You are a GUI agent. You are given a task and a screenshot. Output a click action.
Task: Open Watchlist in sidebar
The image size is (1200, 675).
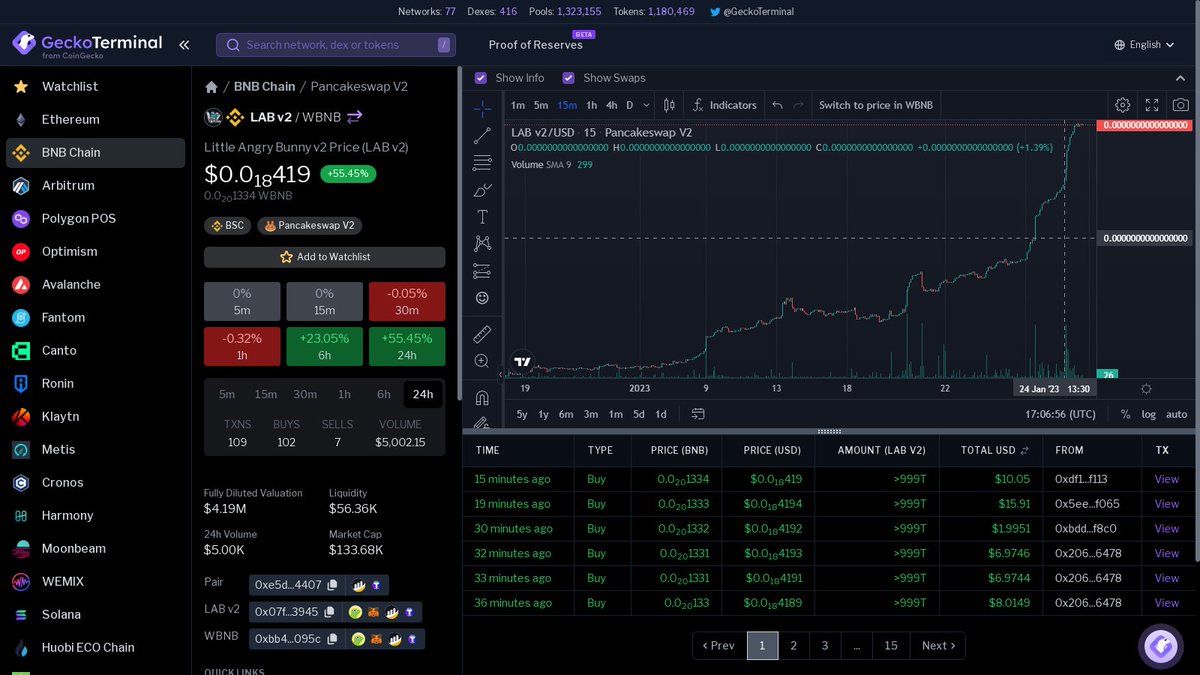point(95,87)
